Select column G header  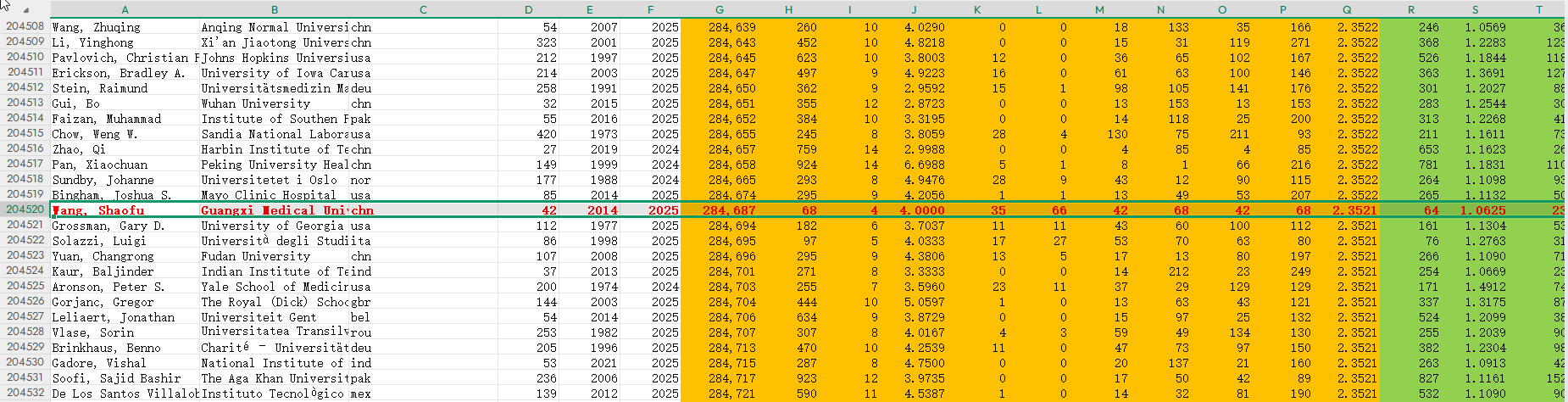[719, 9]
